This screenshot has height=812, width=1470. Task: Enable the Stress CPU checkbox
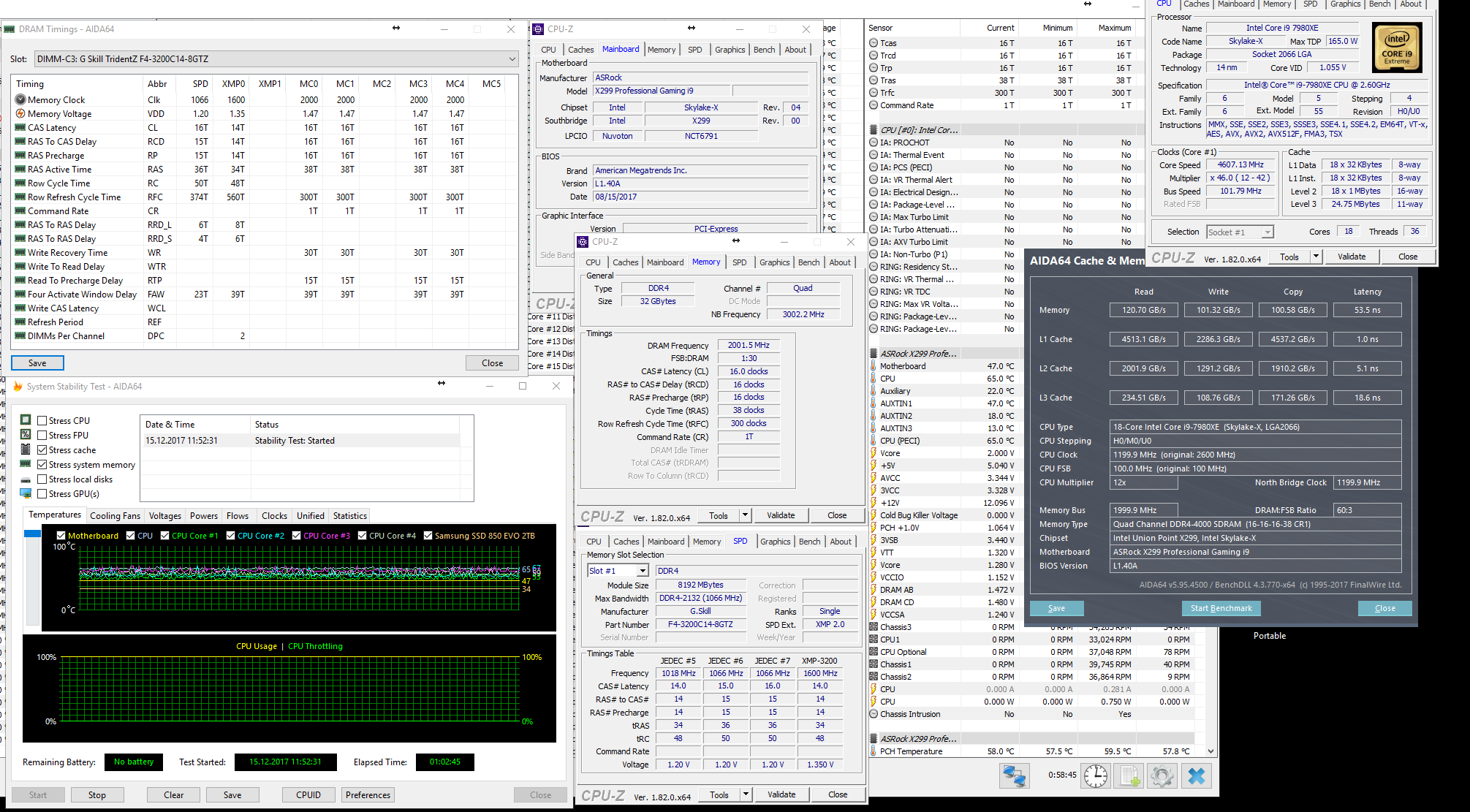tap(42, 421)
